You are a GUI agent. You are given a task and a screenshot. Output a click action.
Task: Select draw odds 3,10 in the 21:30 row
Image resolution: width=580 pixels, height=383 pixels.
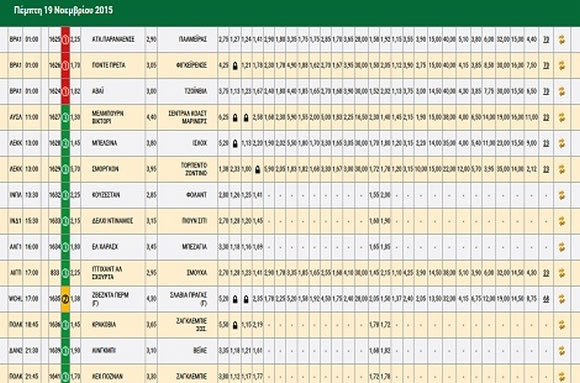click(x=151, y=350)
